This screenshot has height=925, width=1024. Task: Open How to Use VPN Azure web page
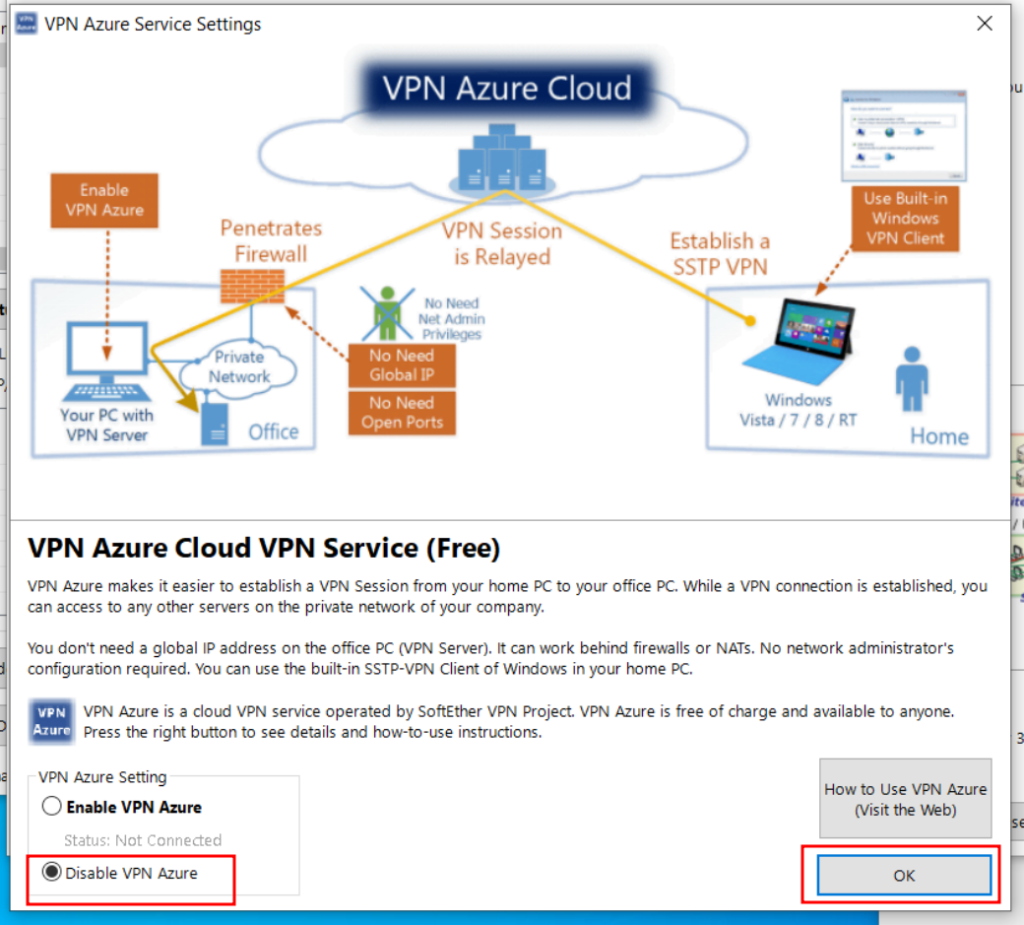(905, 799)
